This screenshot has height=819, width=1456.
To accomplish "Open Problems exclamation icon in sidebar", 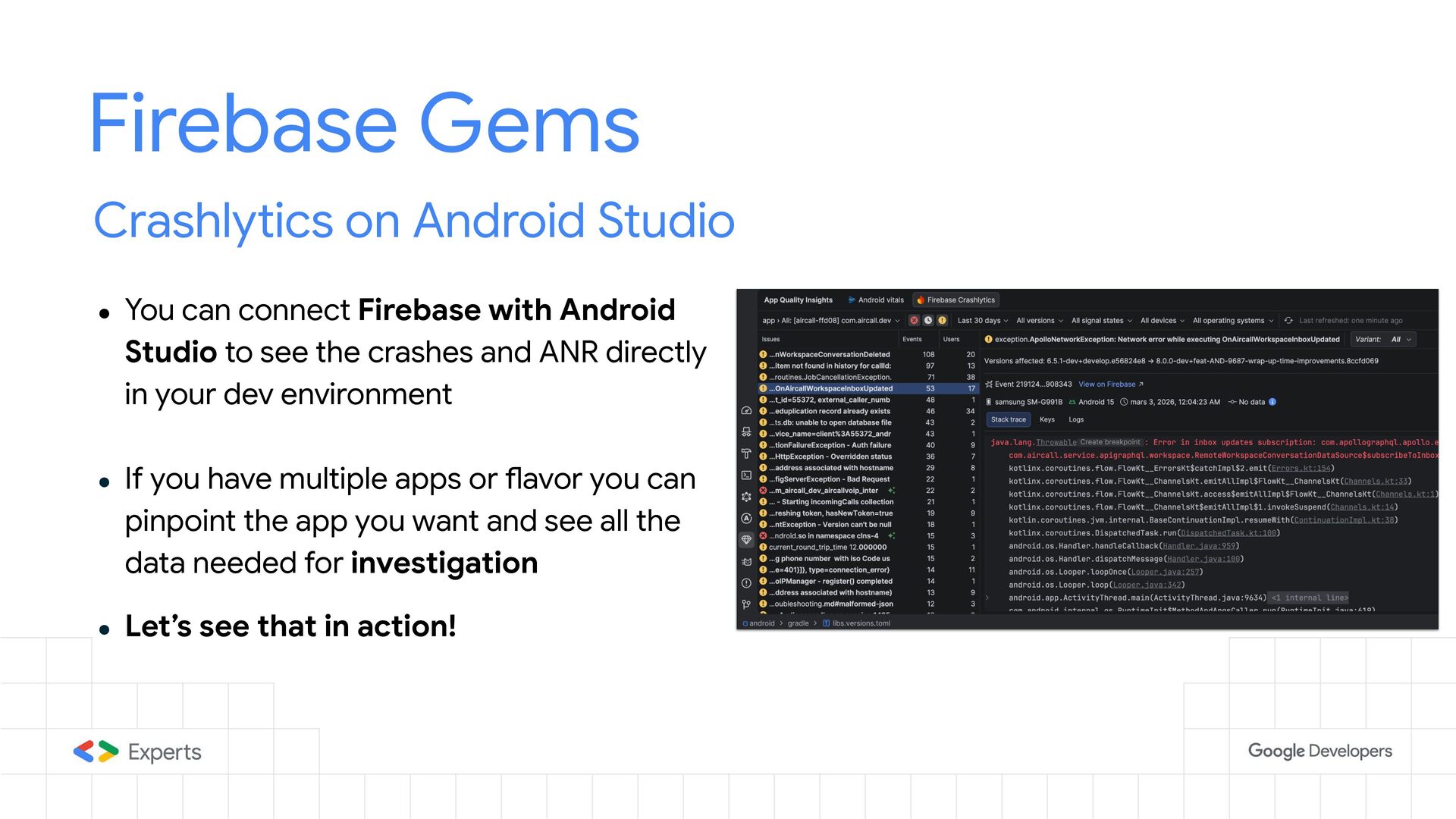I will pos(746,583).
